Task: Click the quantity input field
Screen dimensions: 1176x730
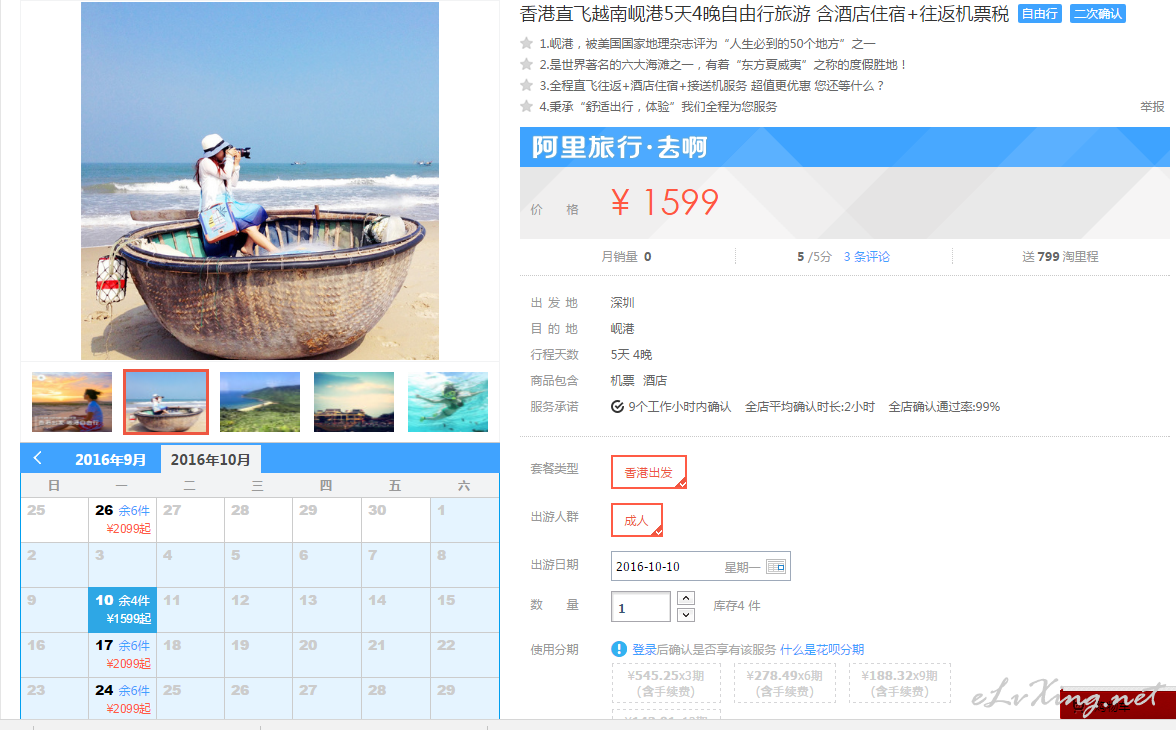Action: [x=640, y=606]
